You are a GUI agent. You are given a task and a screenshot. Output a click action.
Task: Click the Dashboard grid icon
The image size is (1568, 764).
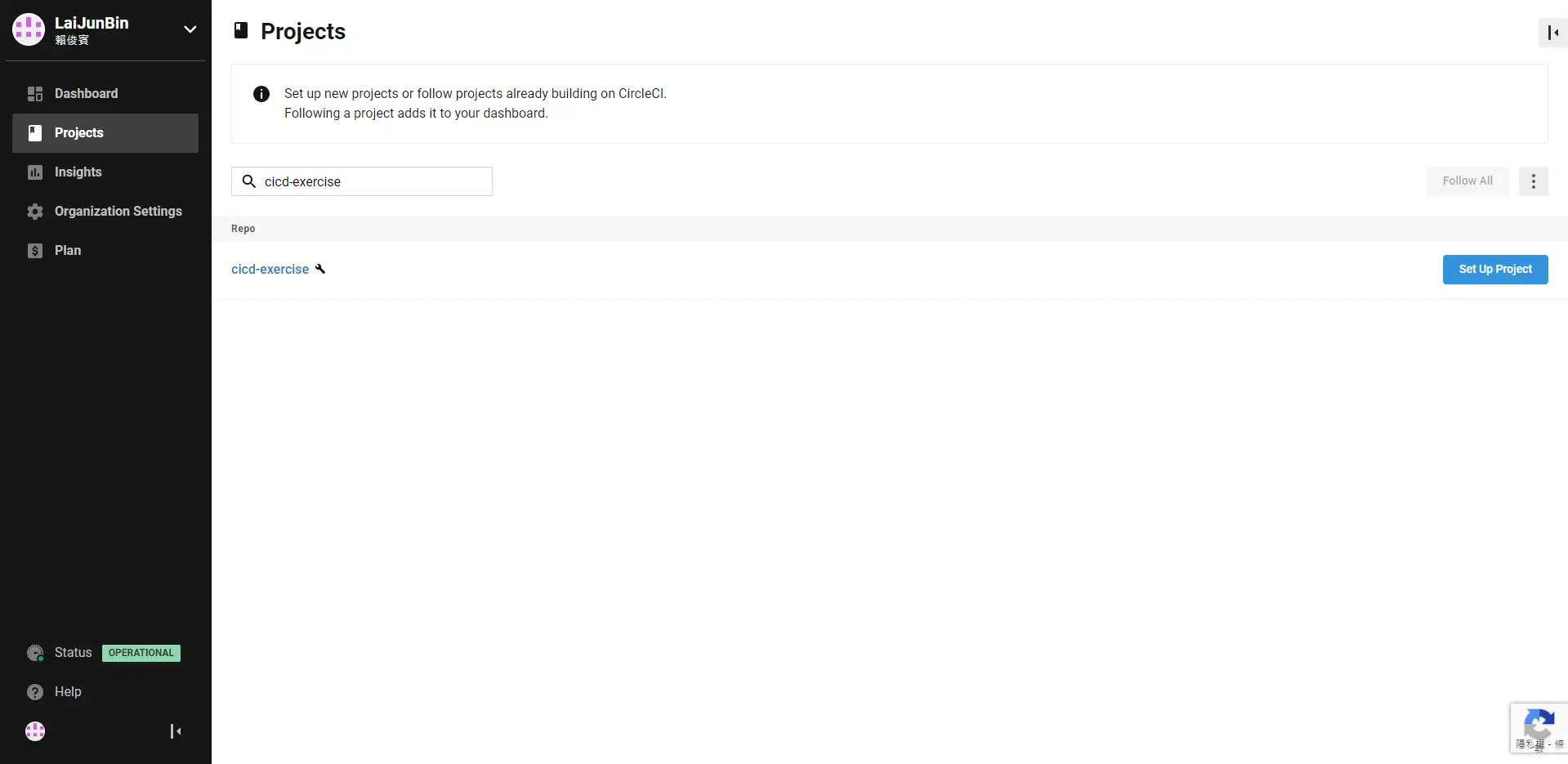point(35,94)
